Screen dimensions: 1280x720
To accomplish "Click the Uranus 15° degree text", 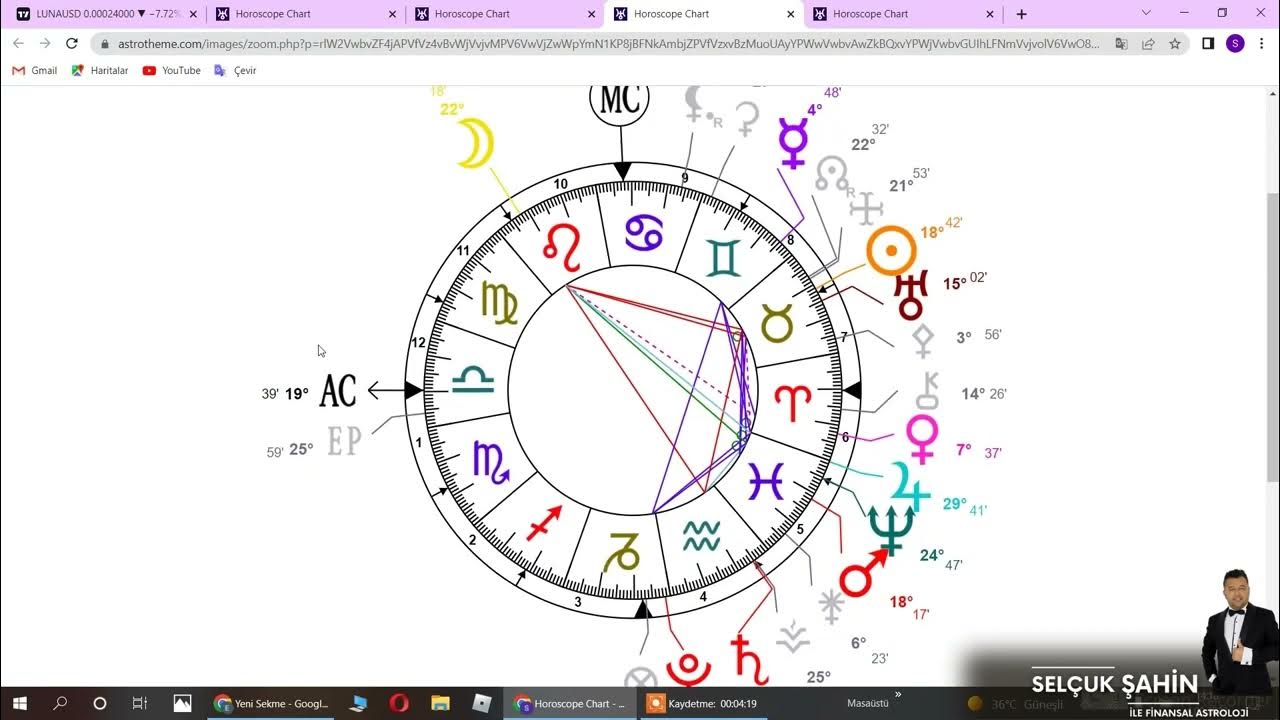I will [x=955, y=284].
